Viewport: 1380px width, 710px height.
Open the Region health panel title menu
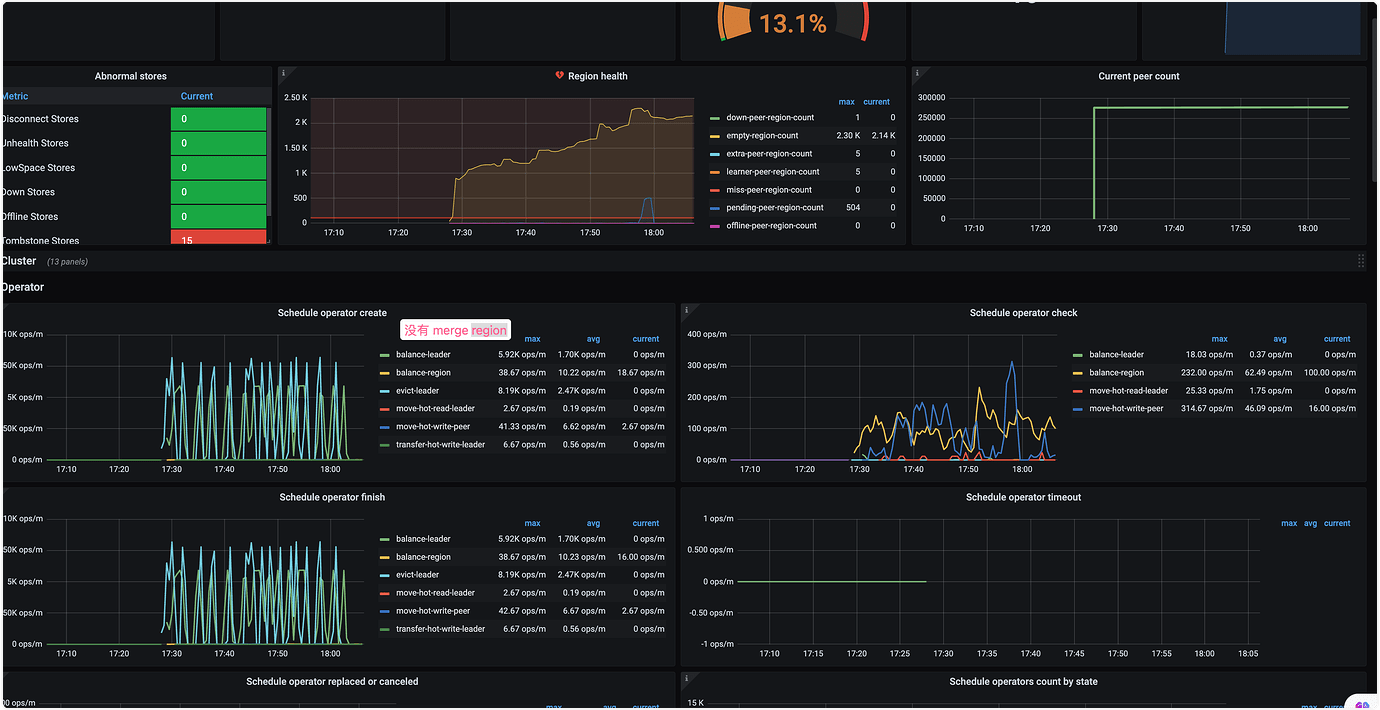[x=598, y=76]
